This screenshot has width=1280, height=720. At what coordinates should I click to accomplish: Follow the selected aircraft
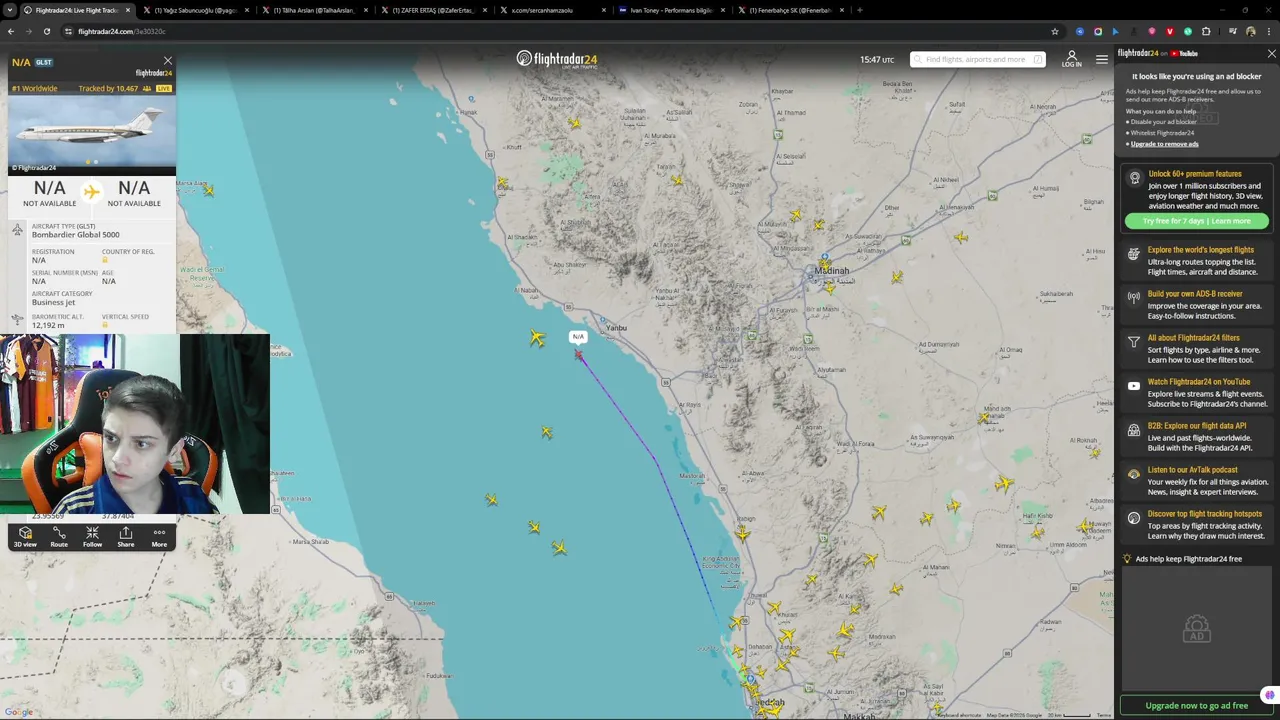(92, 537)
